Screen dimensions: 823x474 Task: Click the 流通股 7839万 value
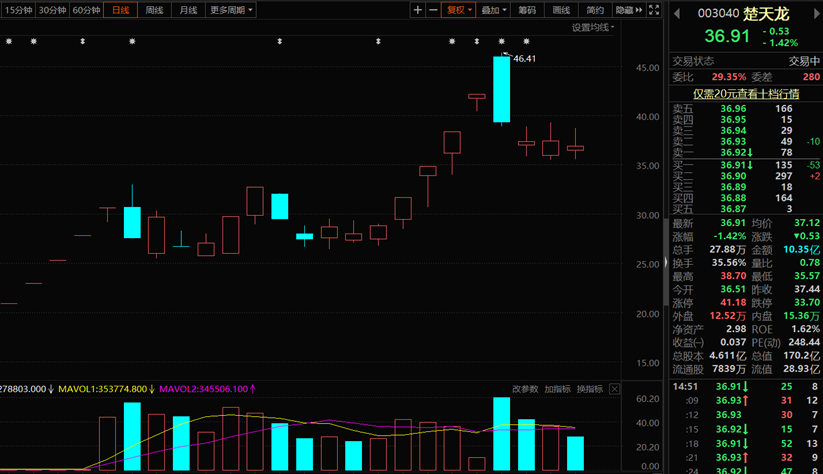coord(729,369)
